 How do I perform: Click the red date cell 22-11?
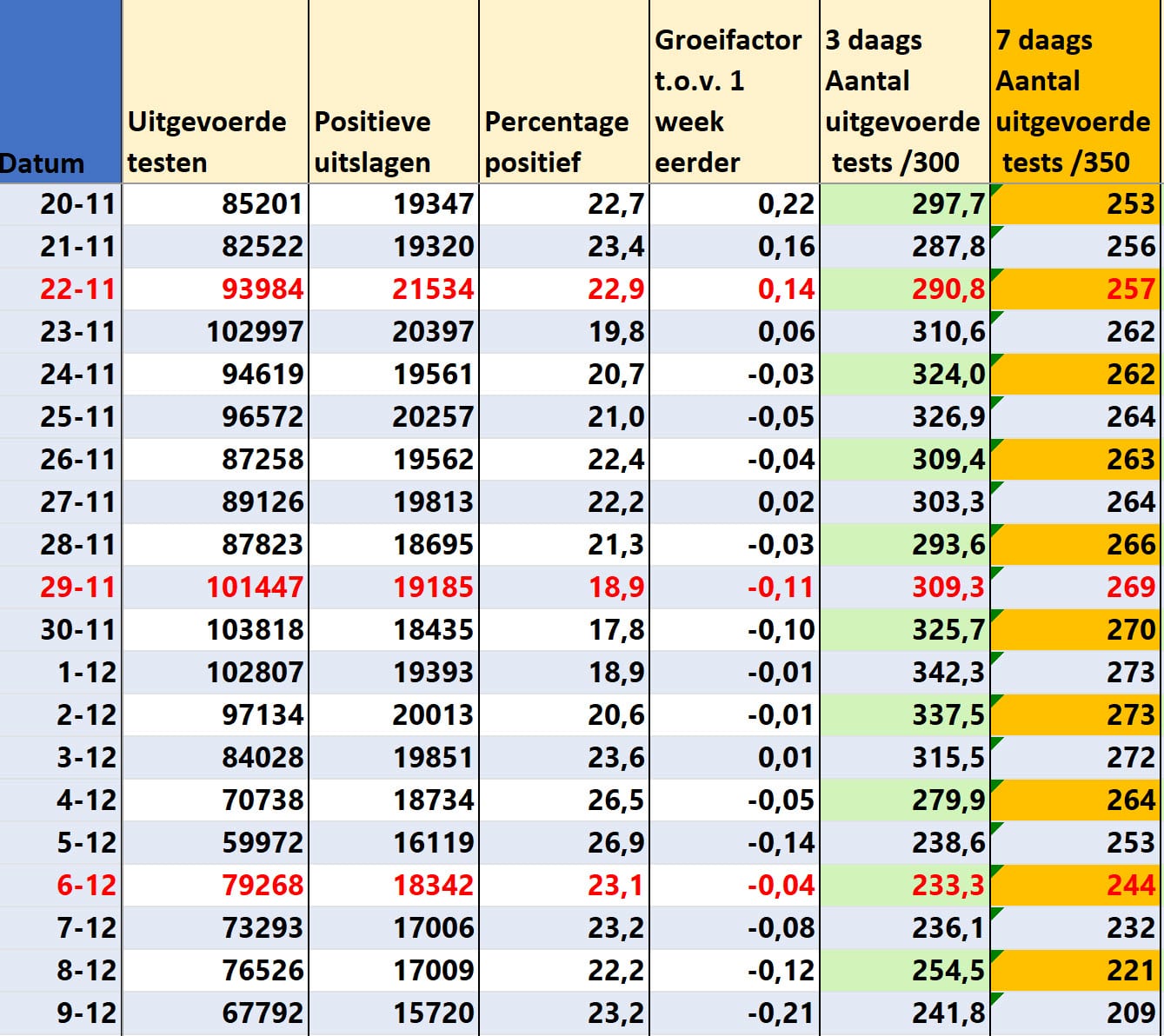tap(60, 289)
